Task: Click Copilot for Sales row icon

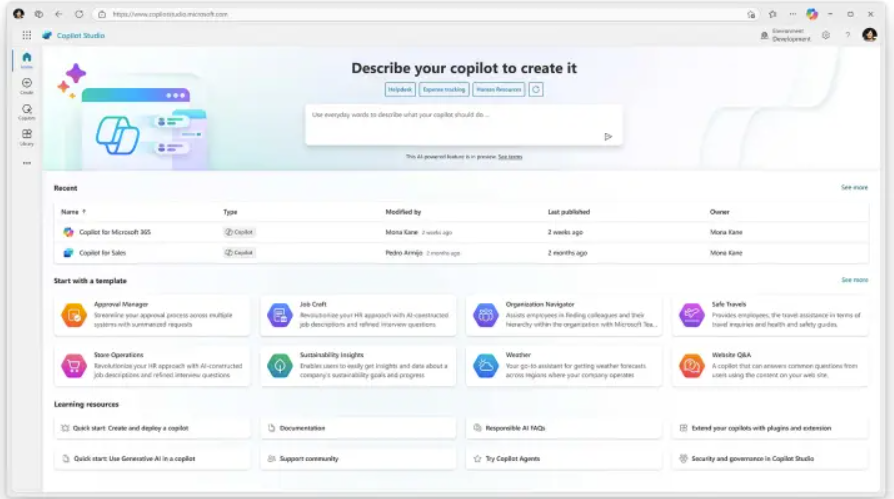Action: (68, 253)
